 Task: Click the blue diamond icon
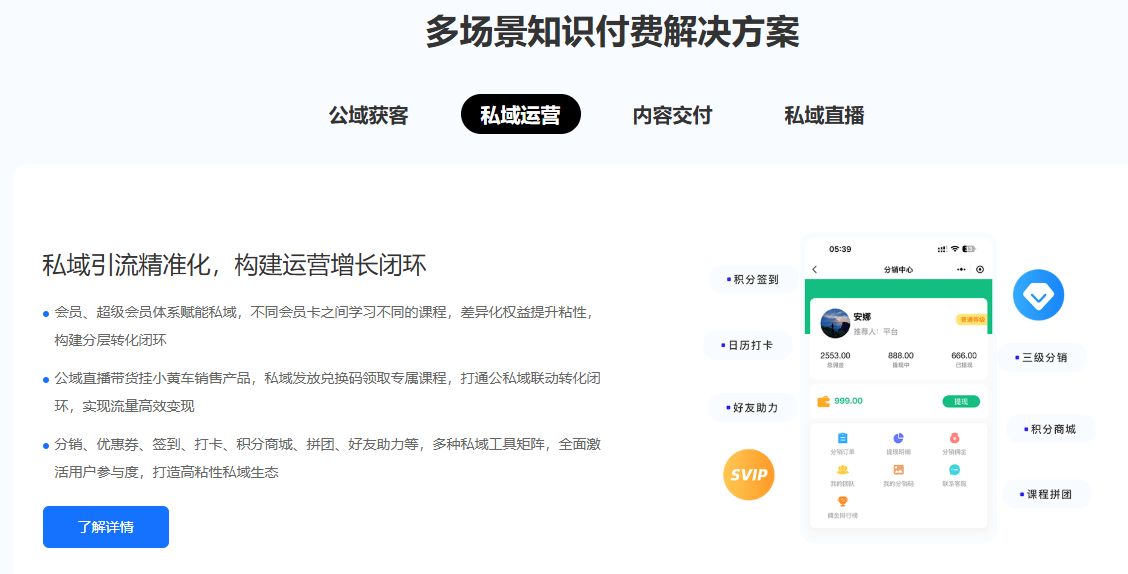1038,295
